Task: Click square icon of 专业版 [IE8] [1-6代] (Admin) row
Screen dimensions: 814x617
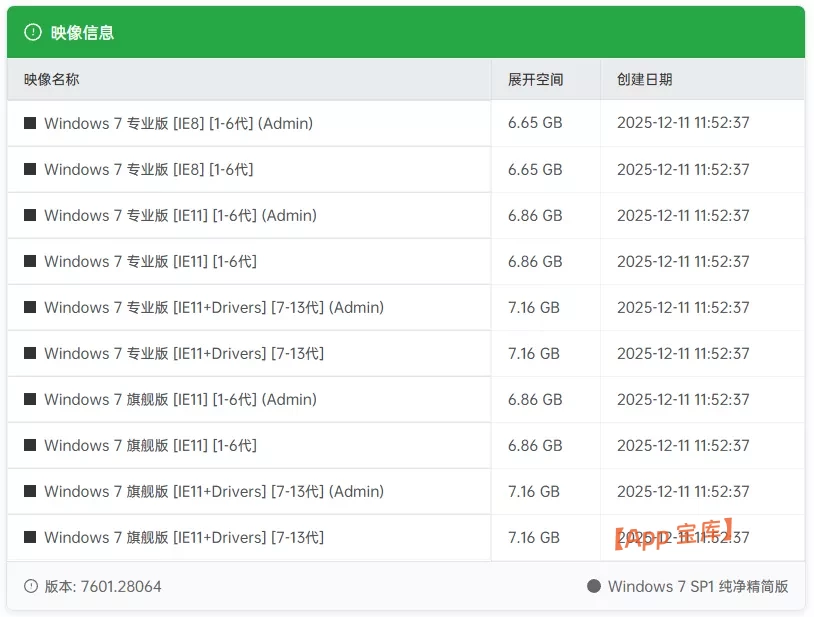Action: [x=30, y=123]
